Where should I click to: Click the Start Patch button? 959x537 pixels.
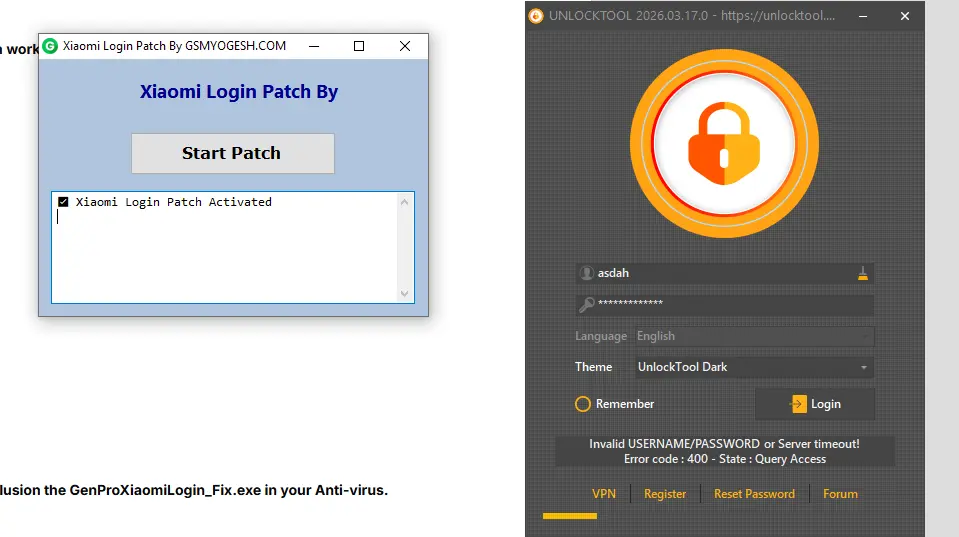(232, 153)
